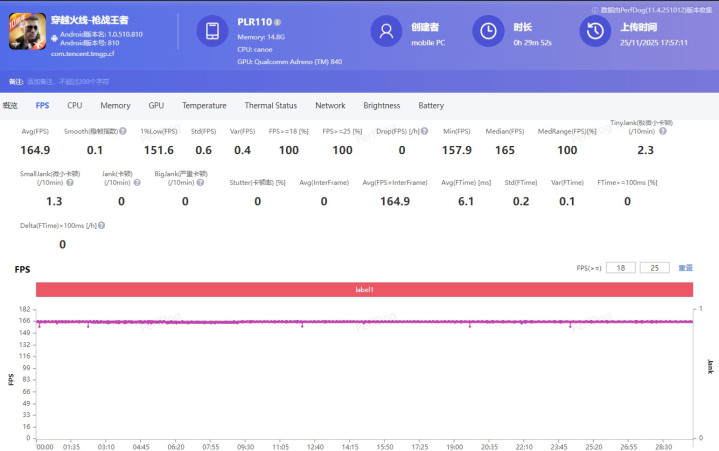Click the duration clock icon
This screenshot has height=451, width=719.
click(487, 31)
